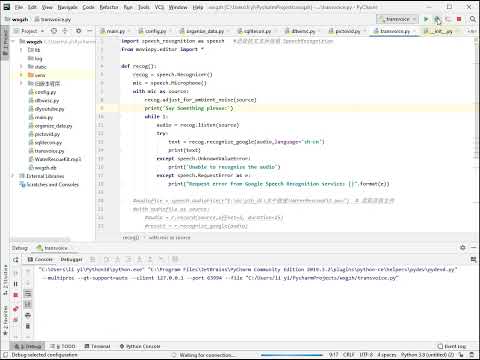This screenshot has width=480, height=360.
Task: Click View Breakpoints red dots icon
Action: point(16,309)
